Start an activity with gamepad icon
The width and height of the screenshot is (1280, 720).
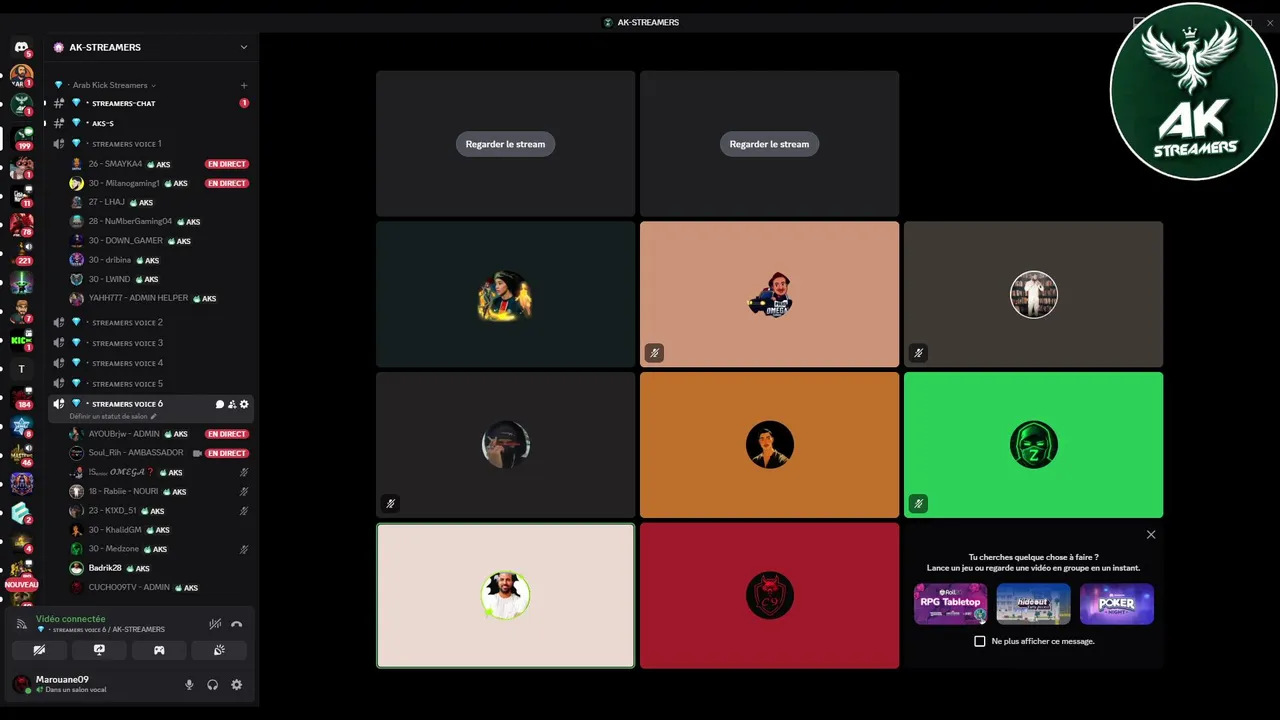point(159,650)
